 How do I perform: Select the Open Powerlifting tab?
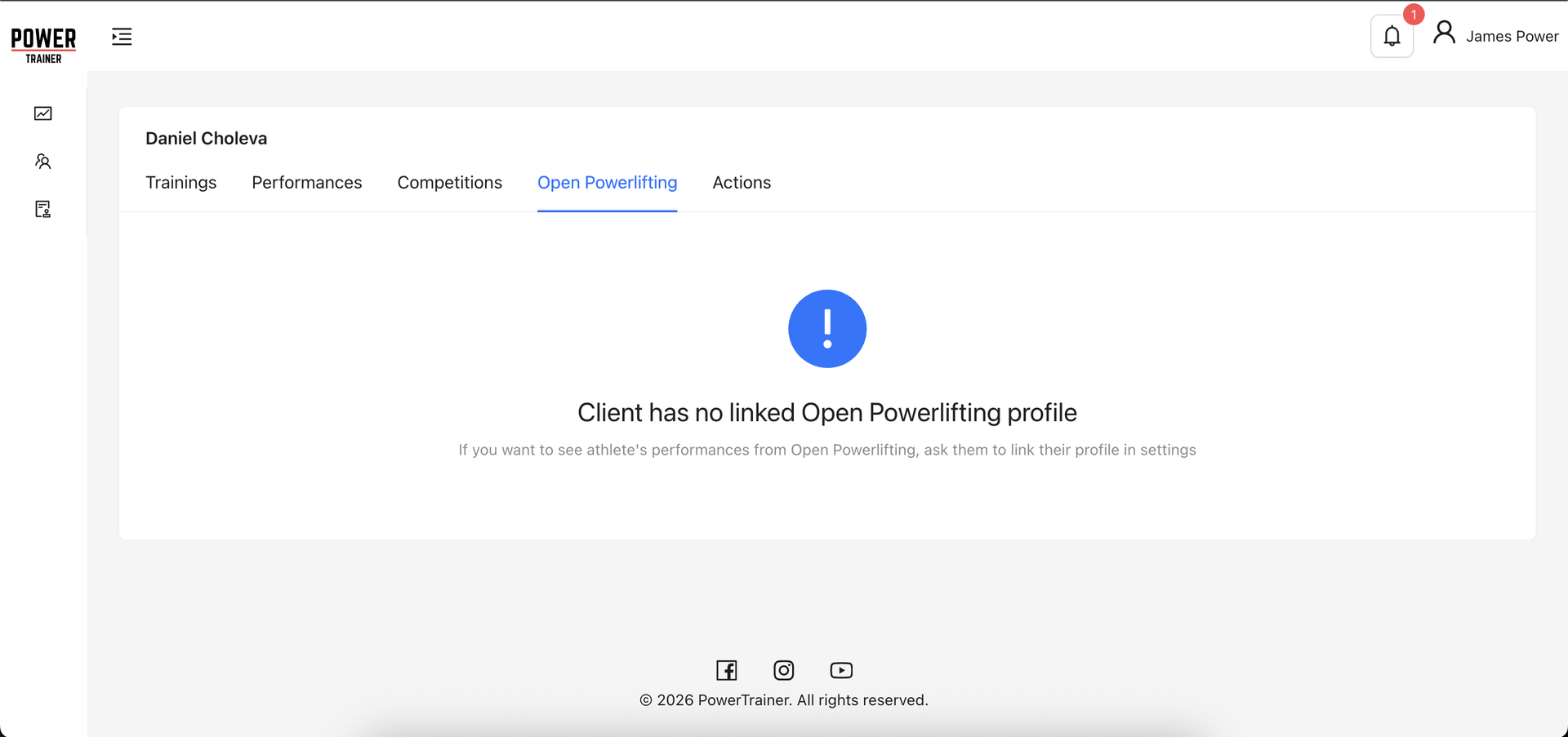pyautogui.click(x=607, y=183)
